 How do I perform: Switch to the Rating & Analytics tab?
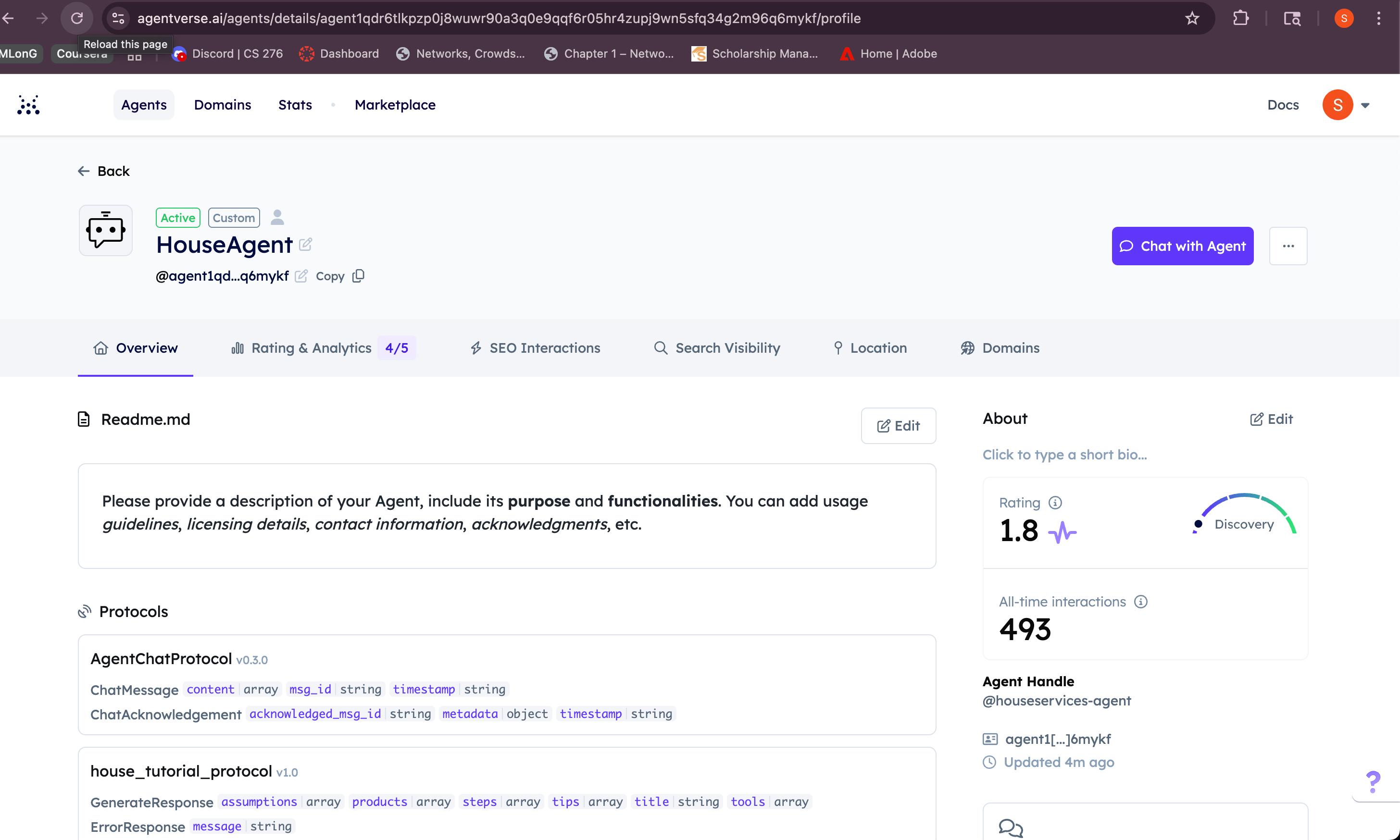[x=311, y=348]
